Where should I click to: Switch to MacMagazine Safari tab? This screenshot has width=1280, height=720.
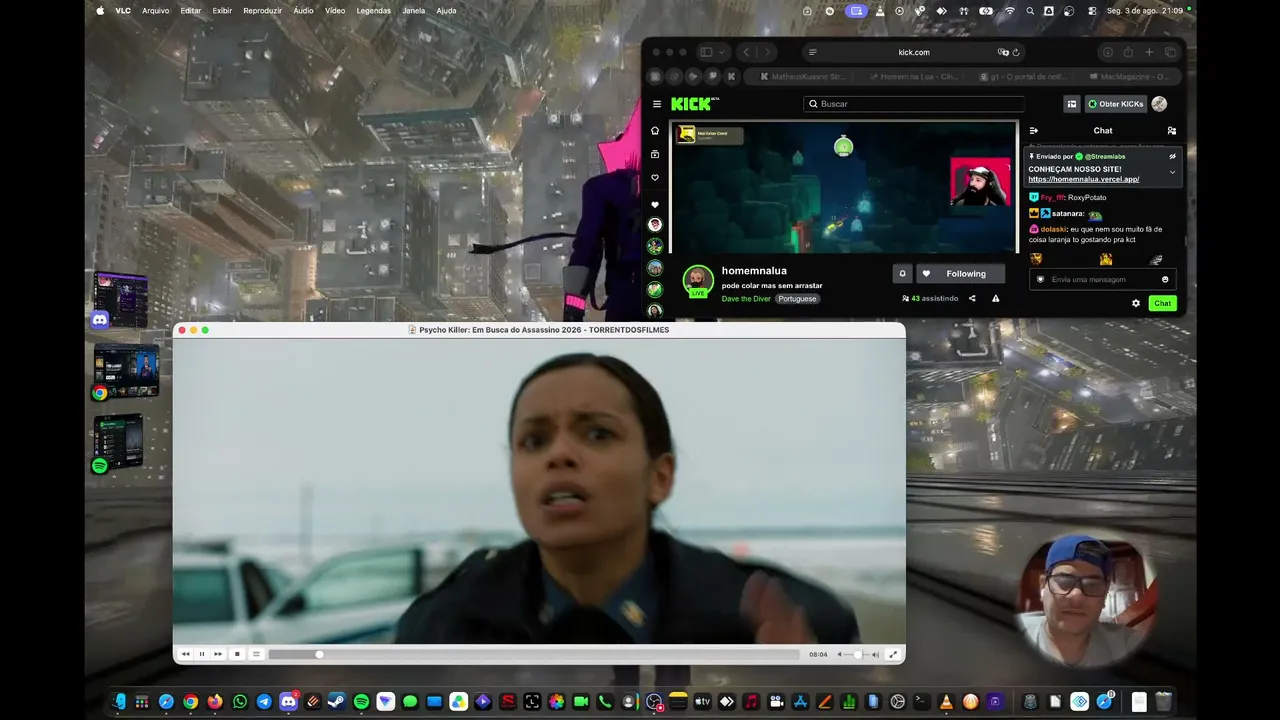1128,76
